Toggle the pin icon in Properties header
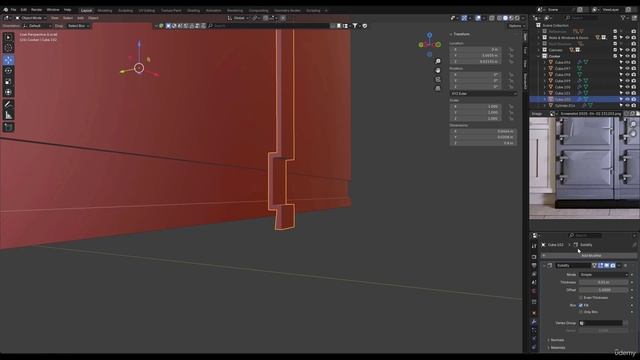 tap(634, 245)
